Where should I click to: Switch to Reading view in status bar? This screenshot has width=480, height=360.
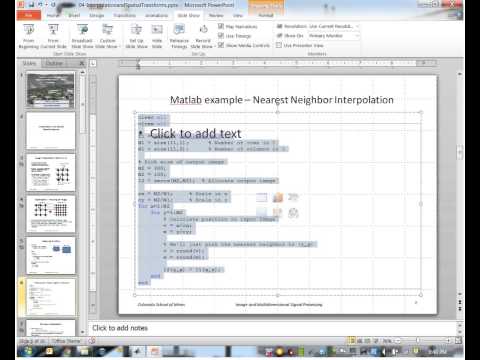368,341
